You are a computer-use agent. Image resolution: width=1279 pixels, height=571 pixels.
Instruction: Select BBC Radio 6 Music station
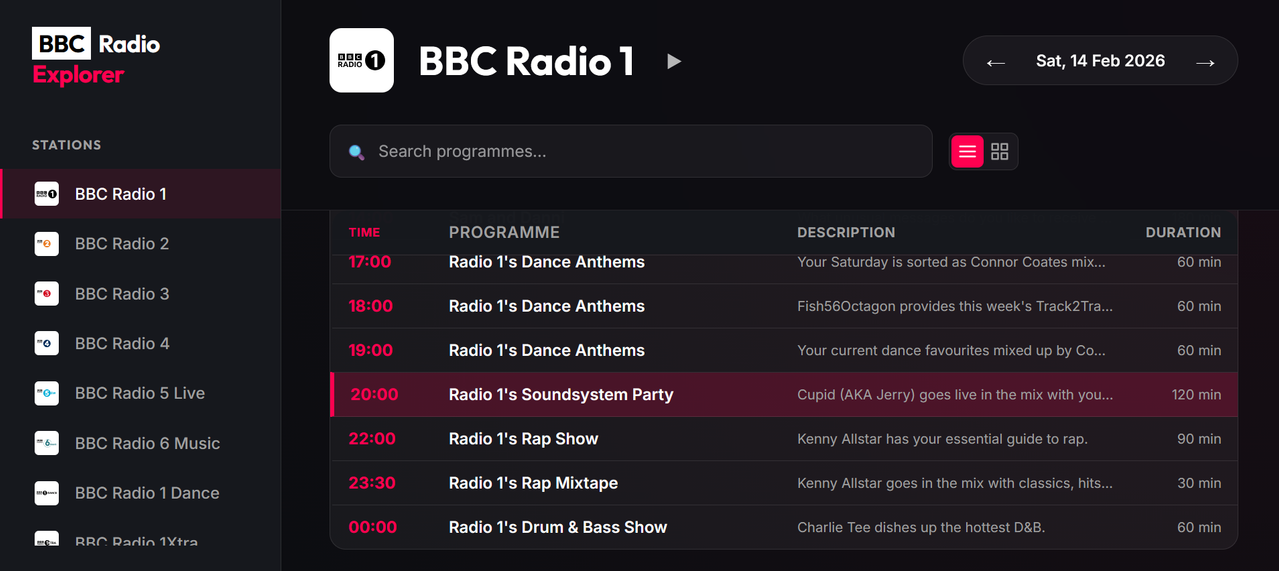pos(141,443)
